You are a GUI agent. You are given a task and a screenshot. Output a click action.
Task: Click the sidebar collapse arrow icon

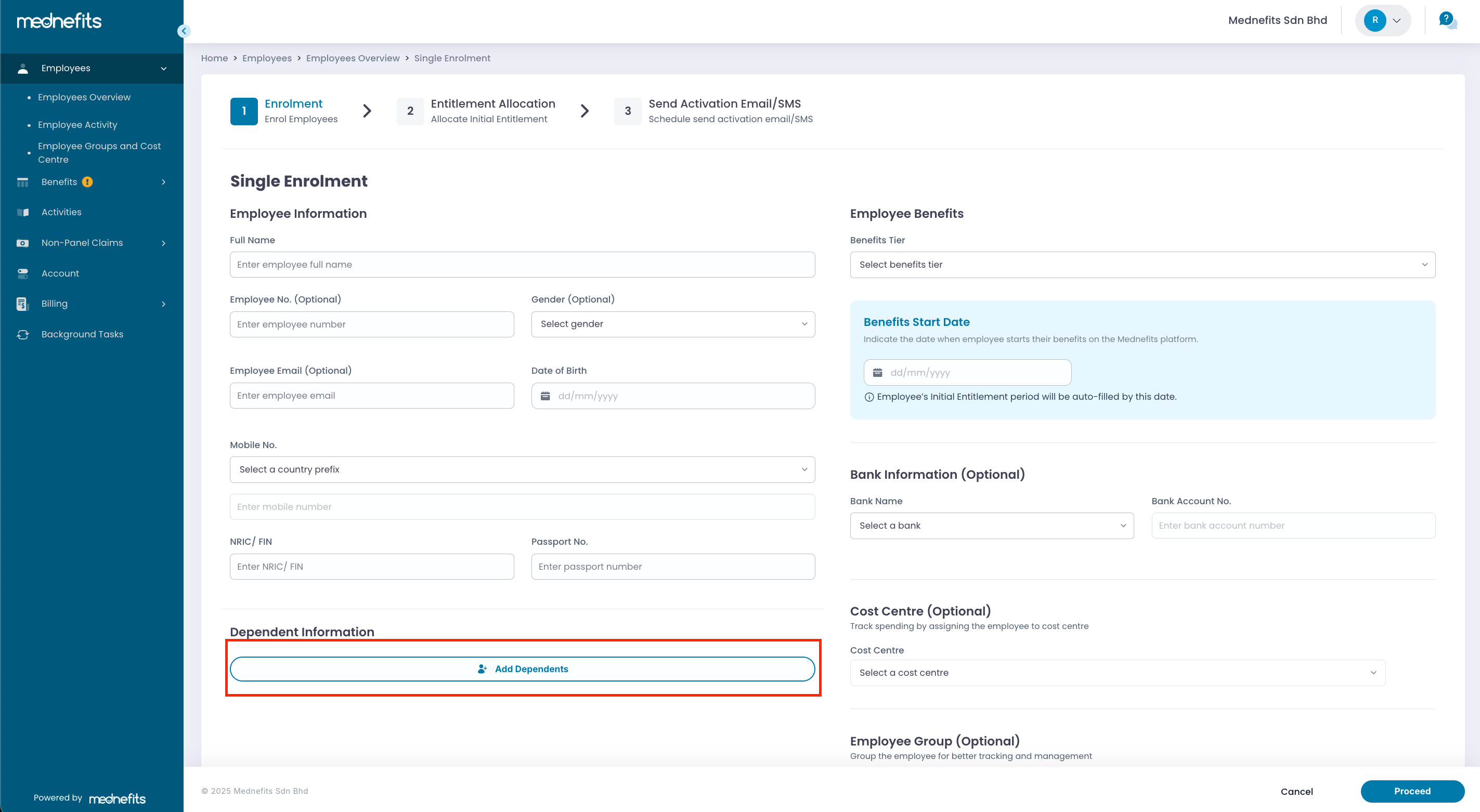[x=184, y=31]
